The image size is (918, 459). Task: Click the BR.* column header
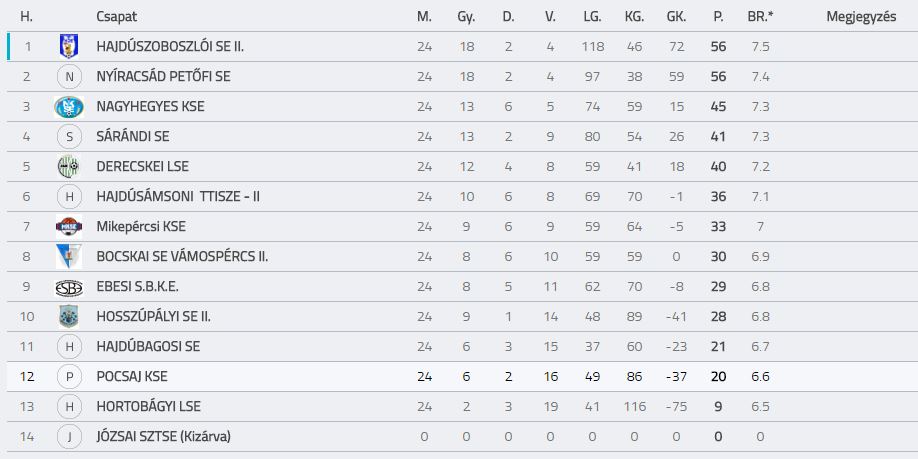click(x=760, y=17)
